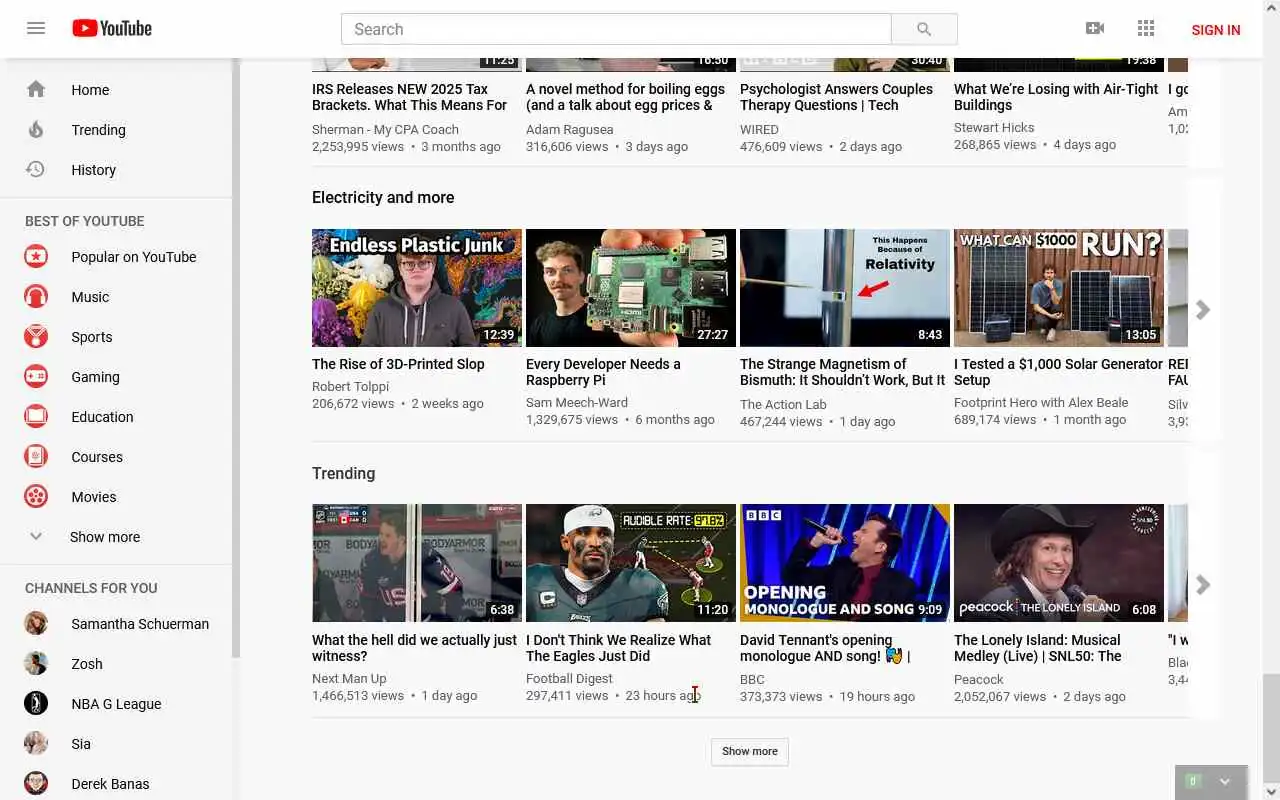Expand the bottom-right extension dropdown arrow
Viewport: 1280px width, 800px height.
(x=1225, y=782)
